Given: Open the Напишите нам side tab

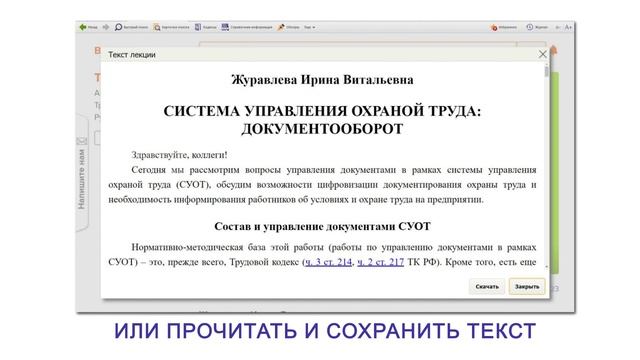Looking at the screenshot, I should [82, 174].
